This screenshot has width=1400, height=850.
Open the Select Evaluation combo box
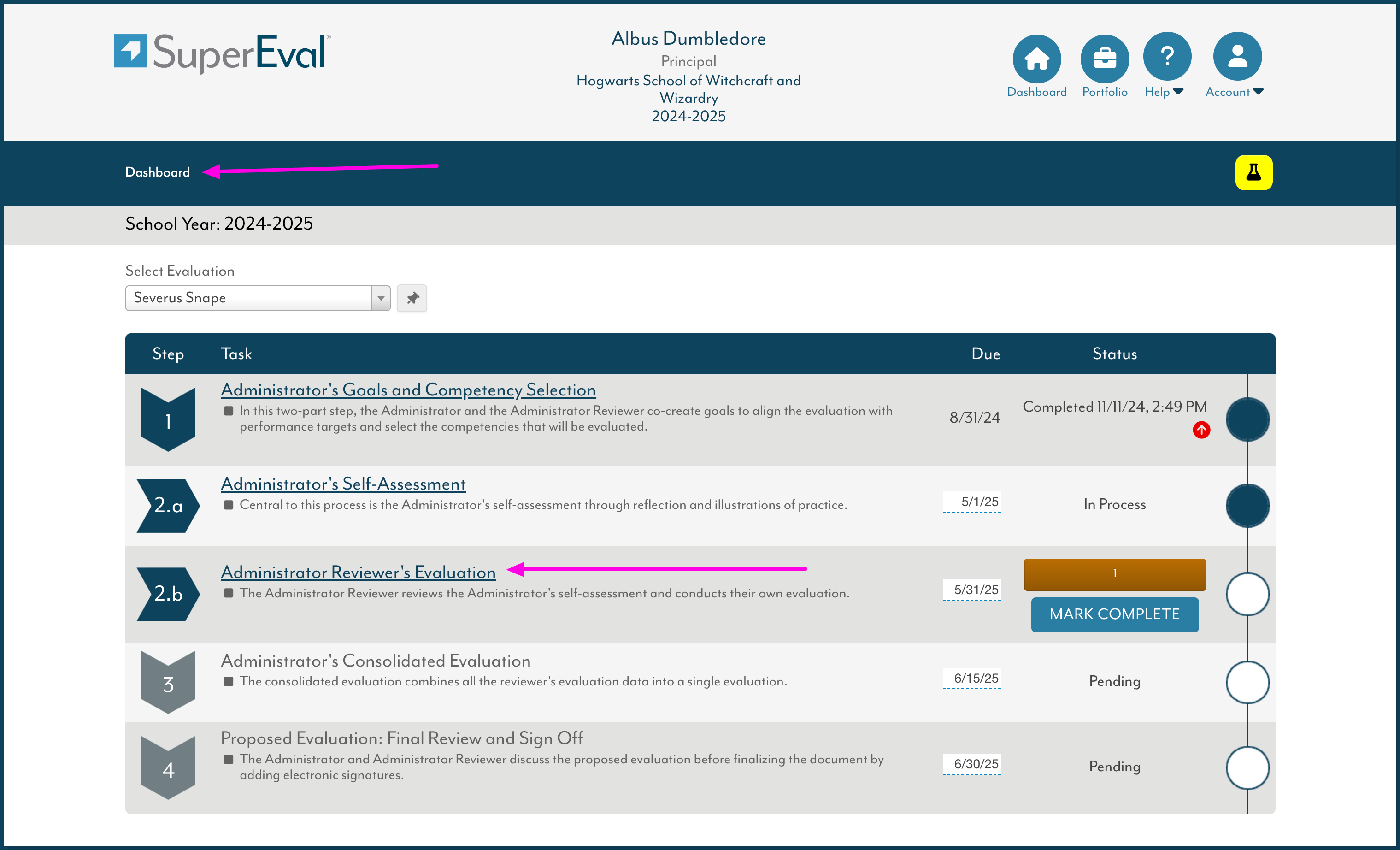point(258,298)
